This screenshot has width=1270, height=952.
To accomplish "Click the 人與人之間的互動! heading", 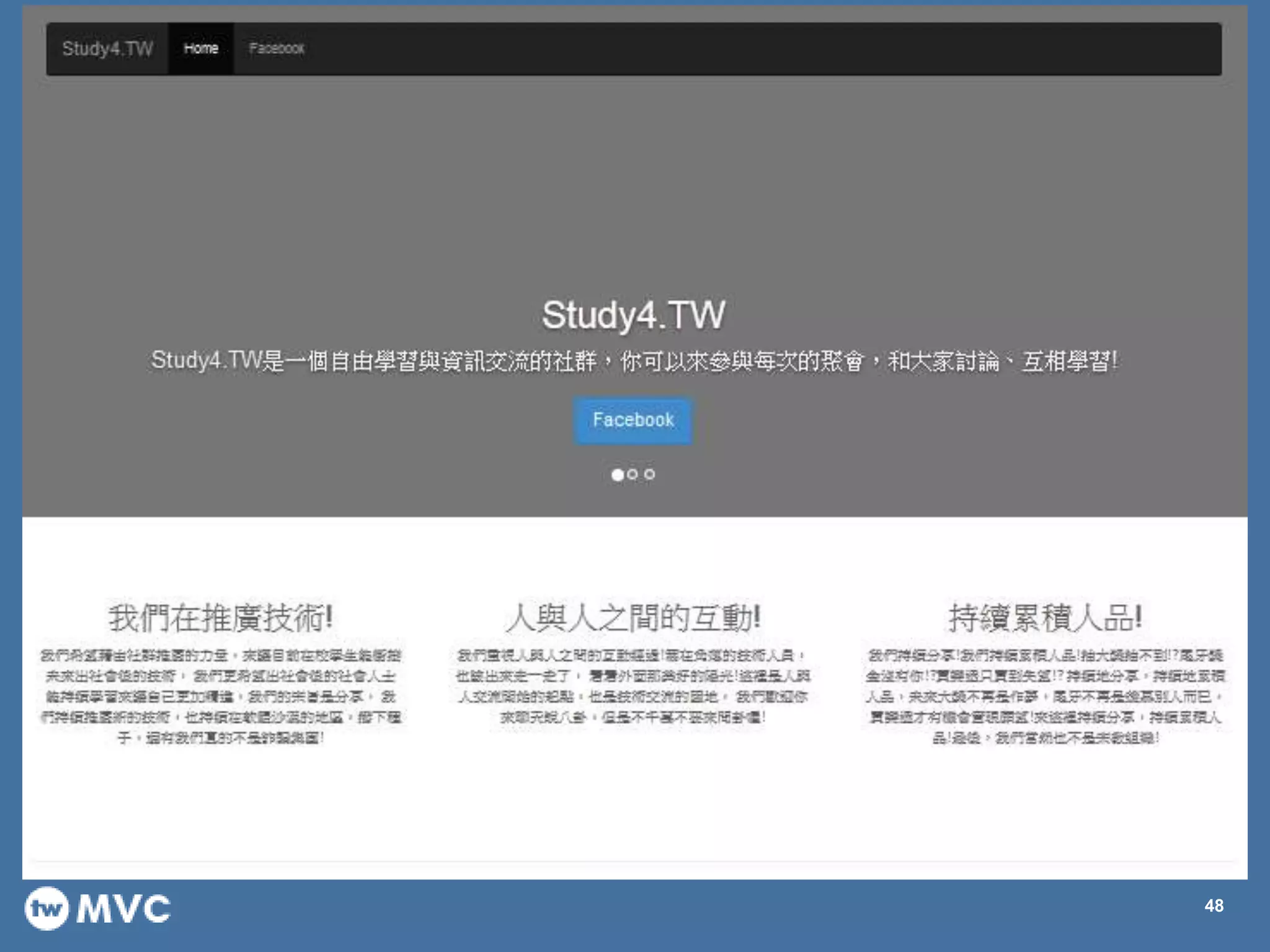I will coord(633,617).
